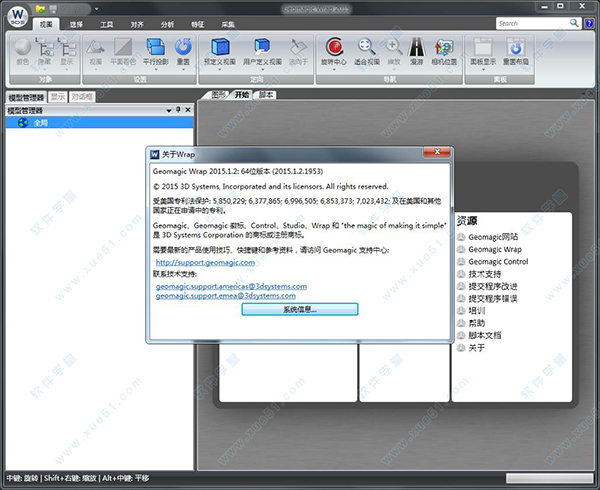Open help via the blue question mark icon
600x490 pixels.
tap(589, 23)
